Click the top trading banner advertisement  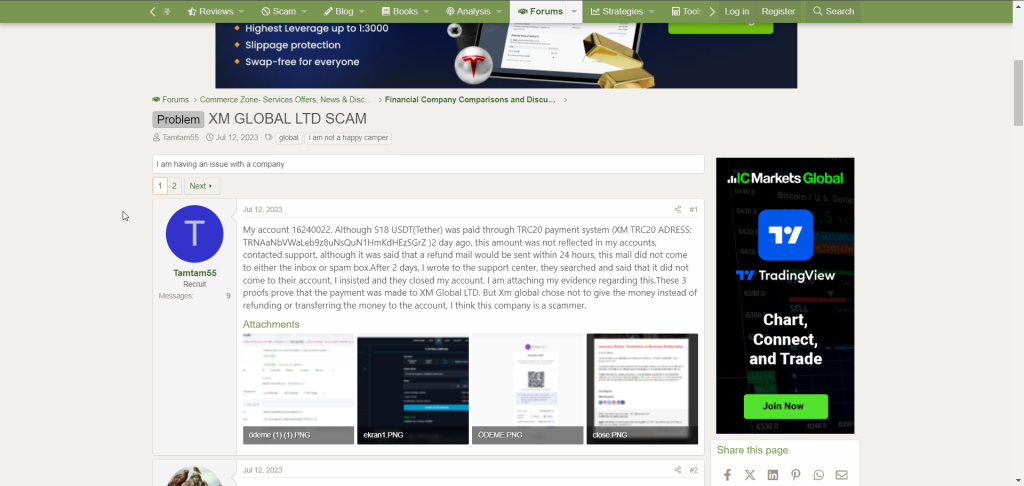pos(506,56)
